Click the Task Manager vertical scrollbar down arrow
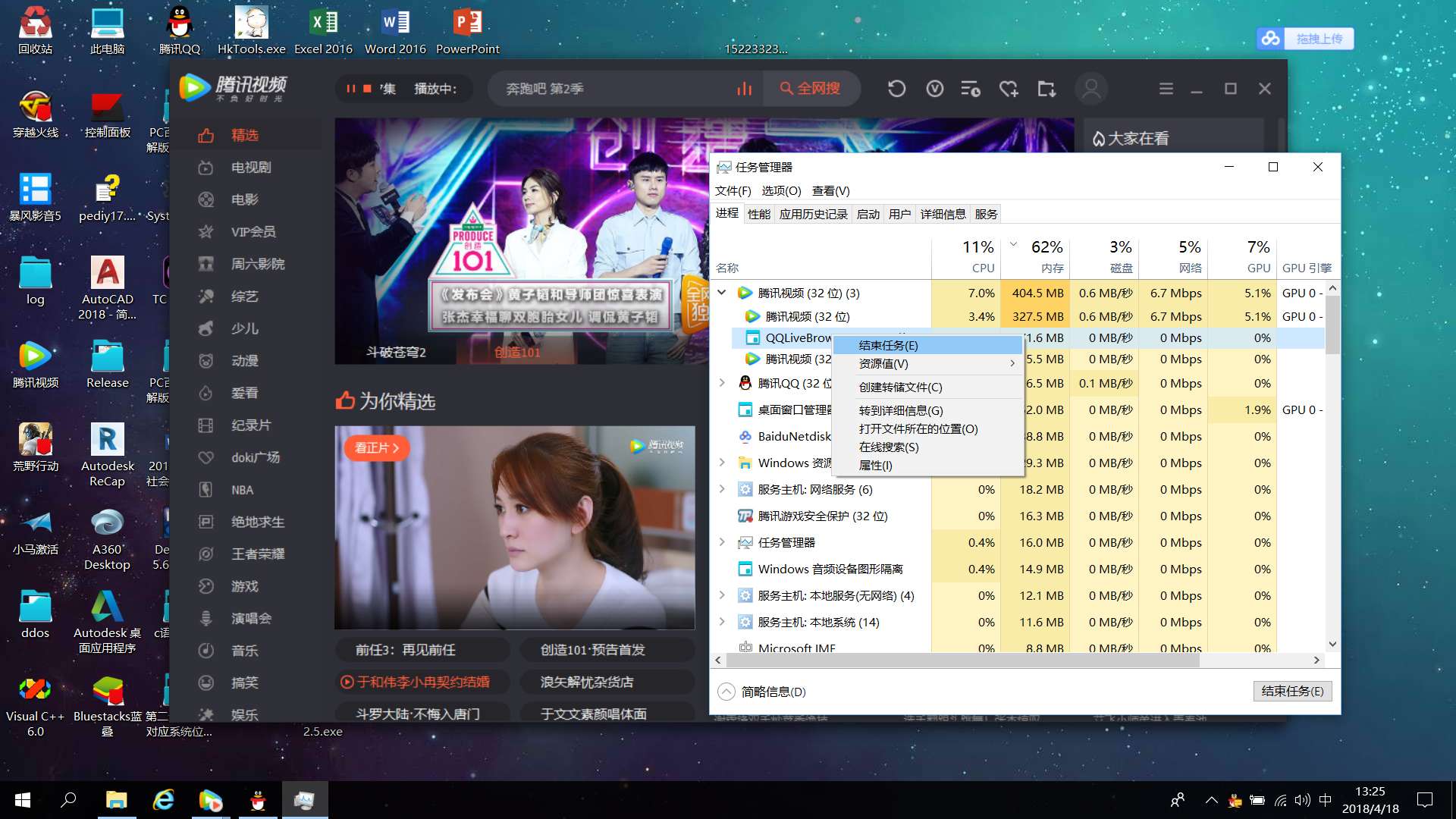The image size is (1456, 819). 1332,644
